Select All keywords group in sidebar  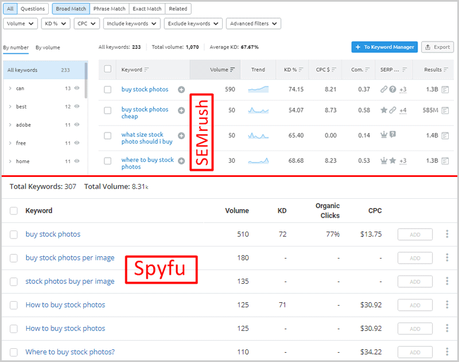point(44,70)
